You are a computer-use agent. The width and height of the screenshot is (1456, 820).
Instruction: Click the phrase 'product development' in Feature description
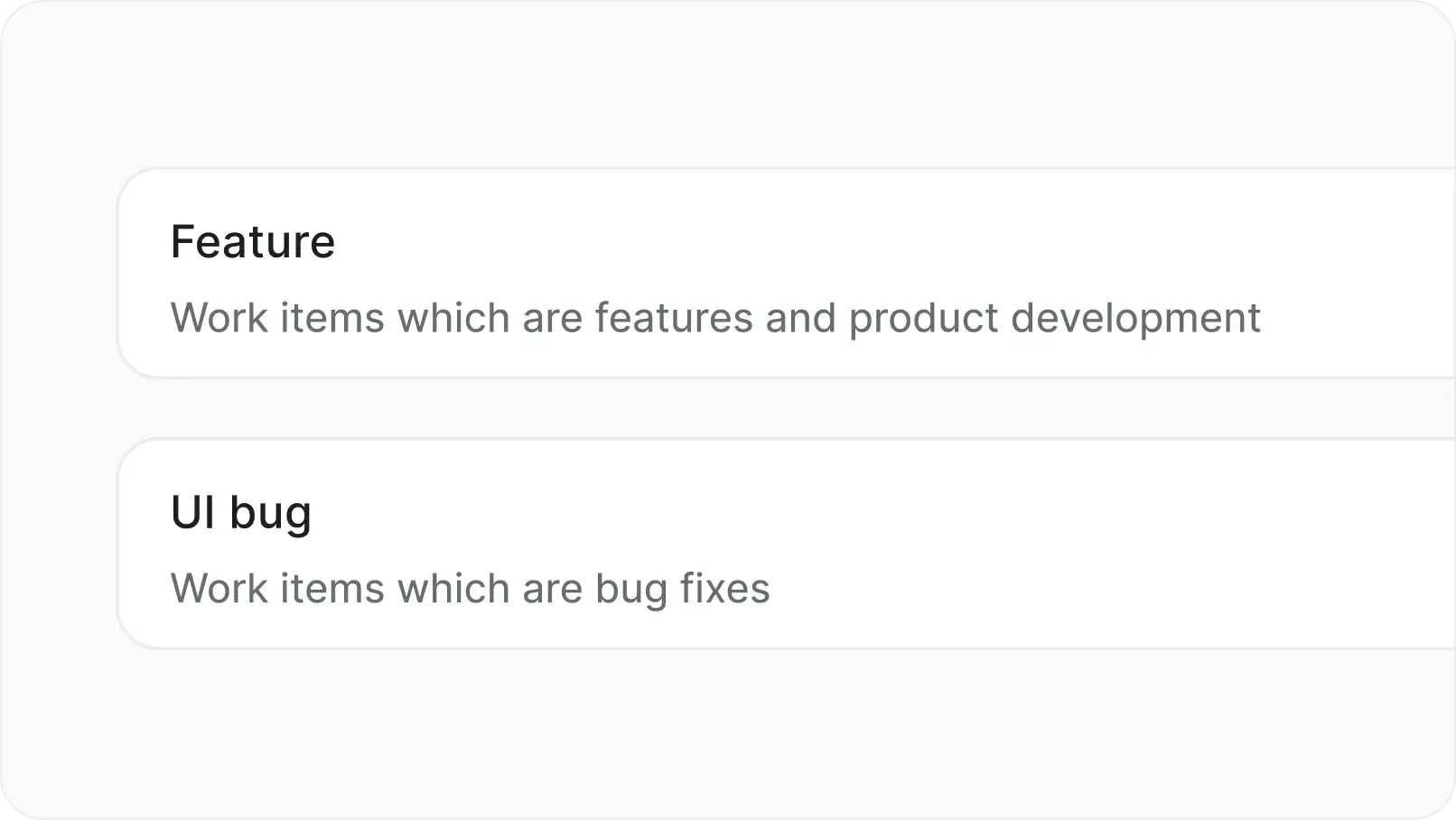tap(1055, 318)
